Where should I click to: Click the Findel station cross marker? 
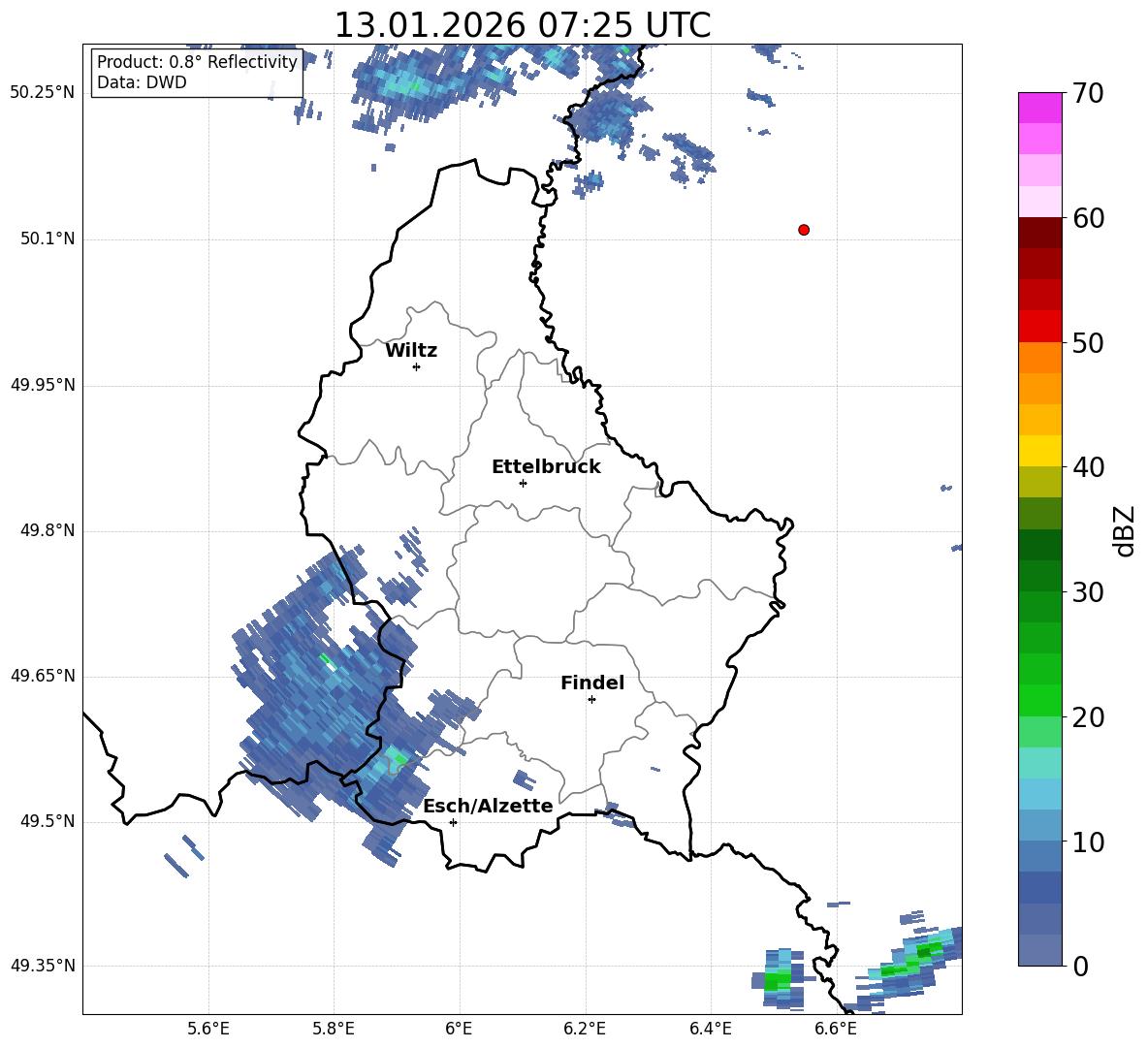click(591, 700)
